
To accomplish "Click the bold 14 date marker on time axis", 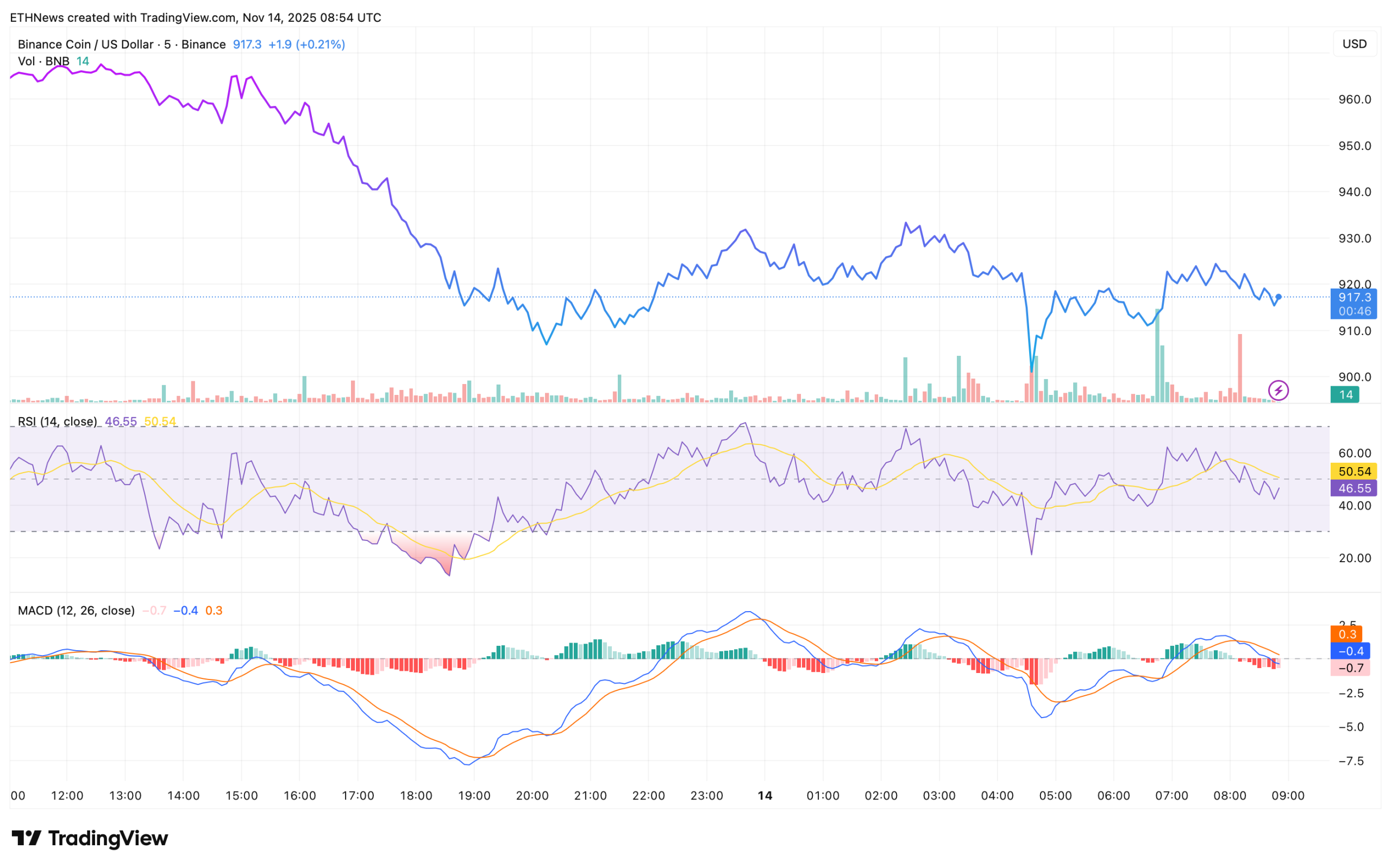I will 765,796.
